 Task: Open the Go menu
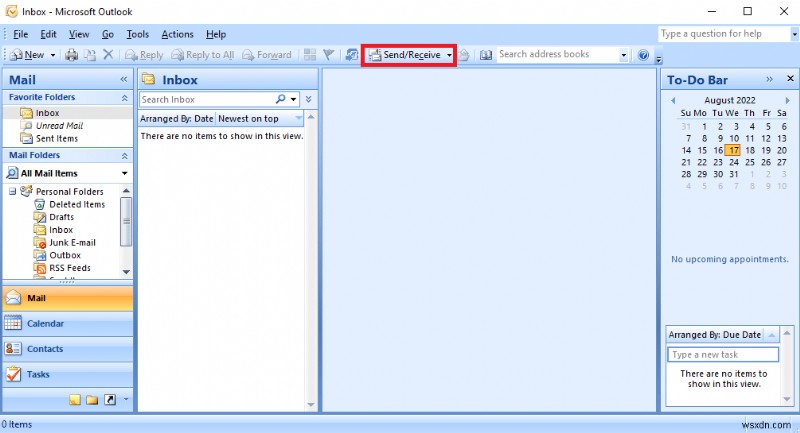(x=108, y=34)
